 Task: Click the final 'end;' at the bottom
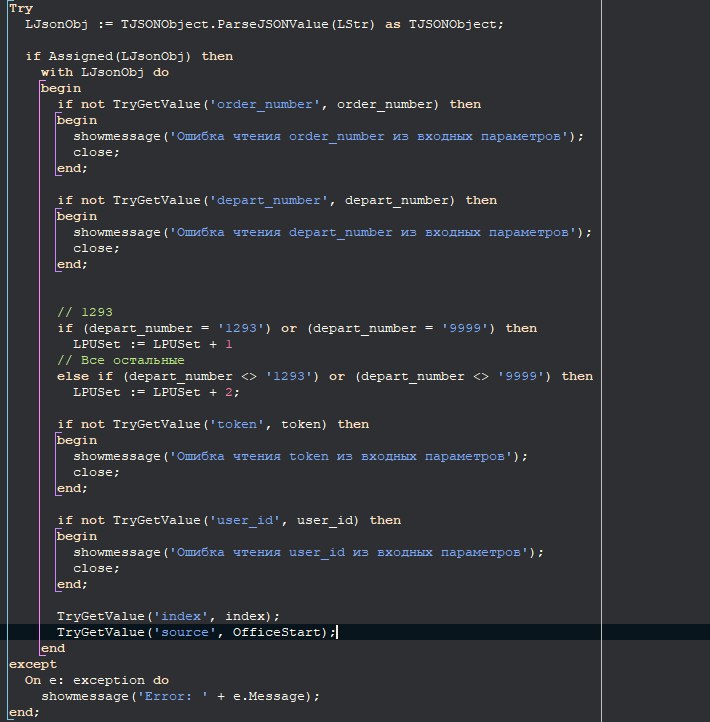pos(24,712)
